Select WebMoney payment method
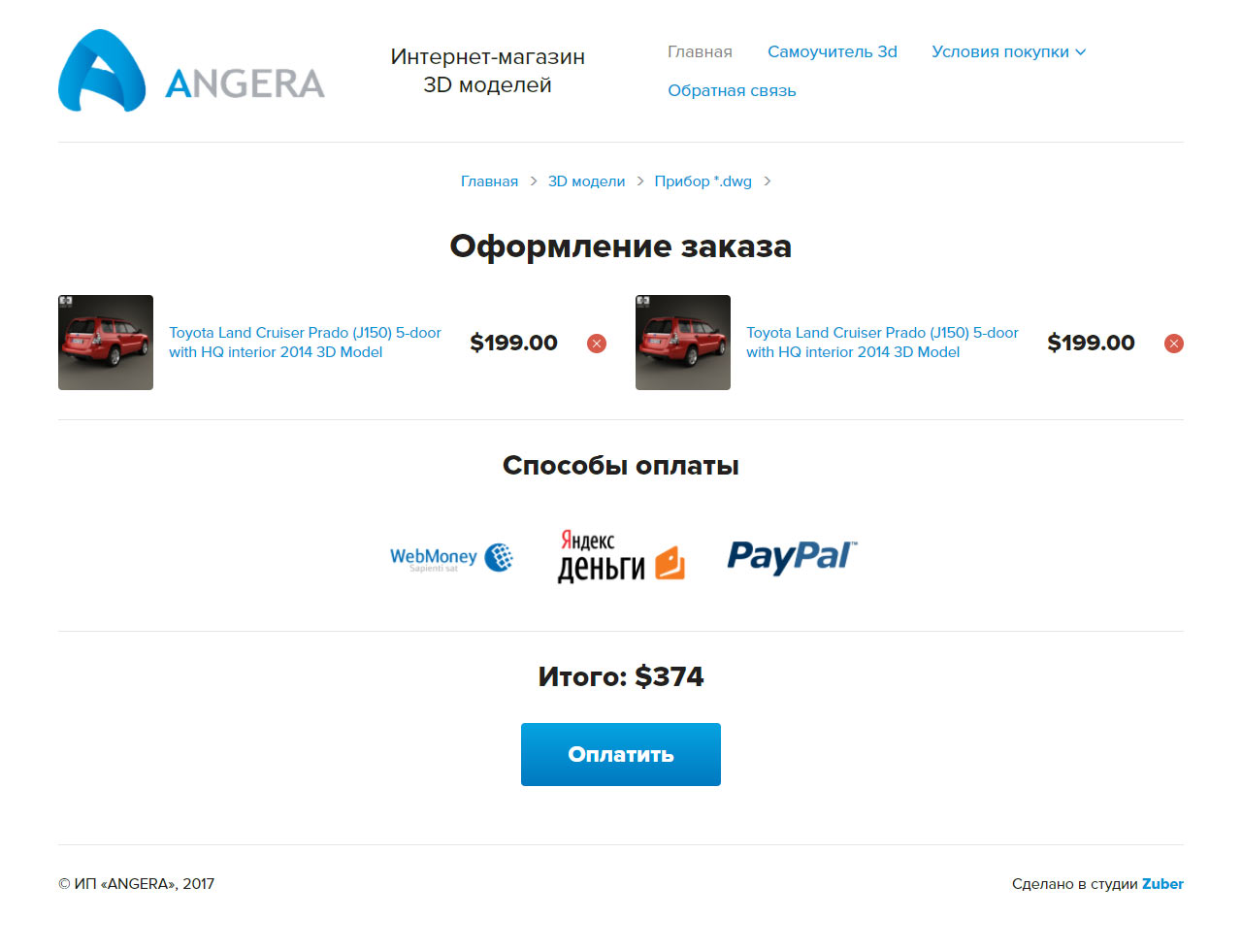This screenshot has height=952, width=1242. 451,557
